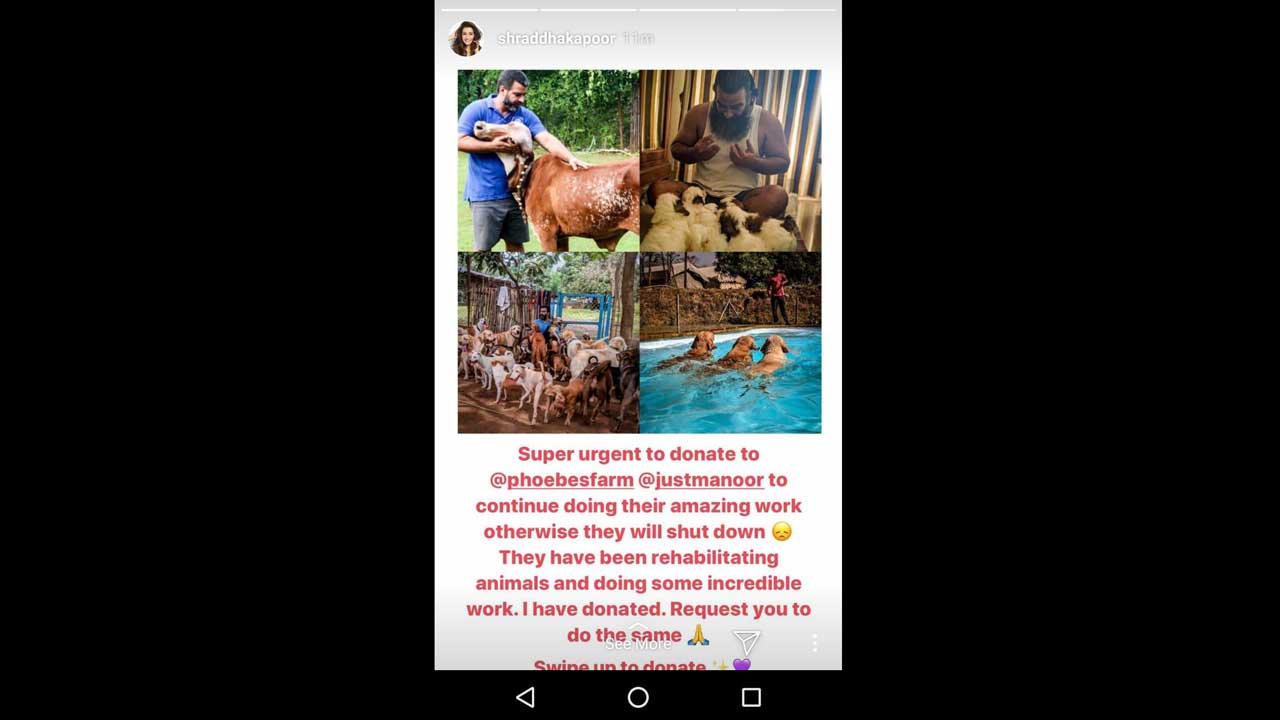The height and width of the screenshot is (720, 1280).
Task: Open shraddhakapoor's profile picture avatar
Action: 465,39
